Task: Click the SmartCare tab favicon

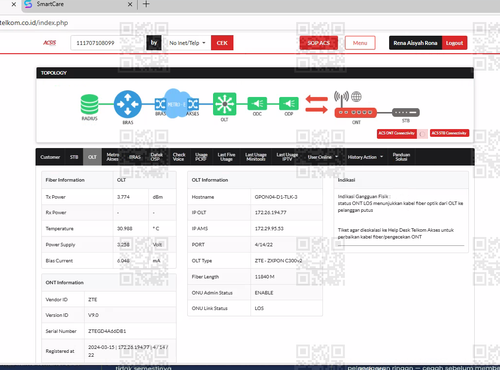Action: click(x=28, y=4)
